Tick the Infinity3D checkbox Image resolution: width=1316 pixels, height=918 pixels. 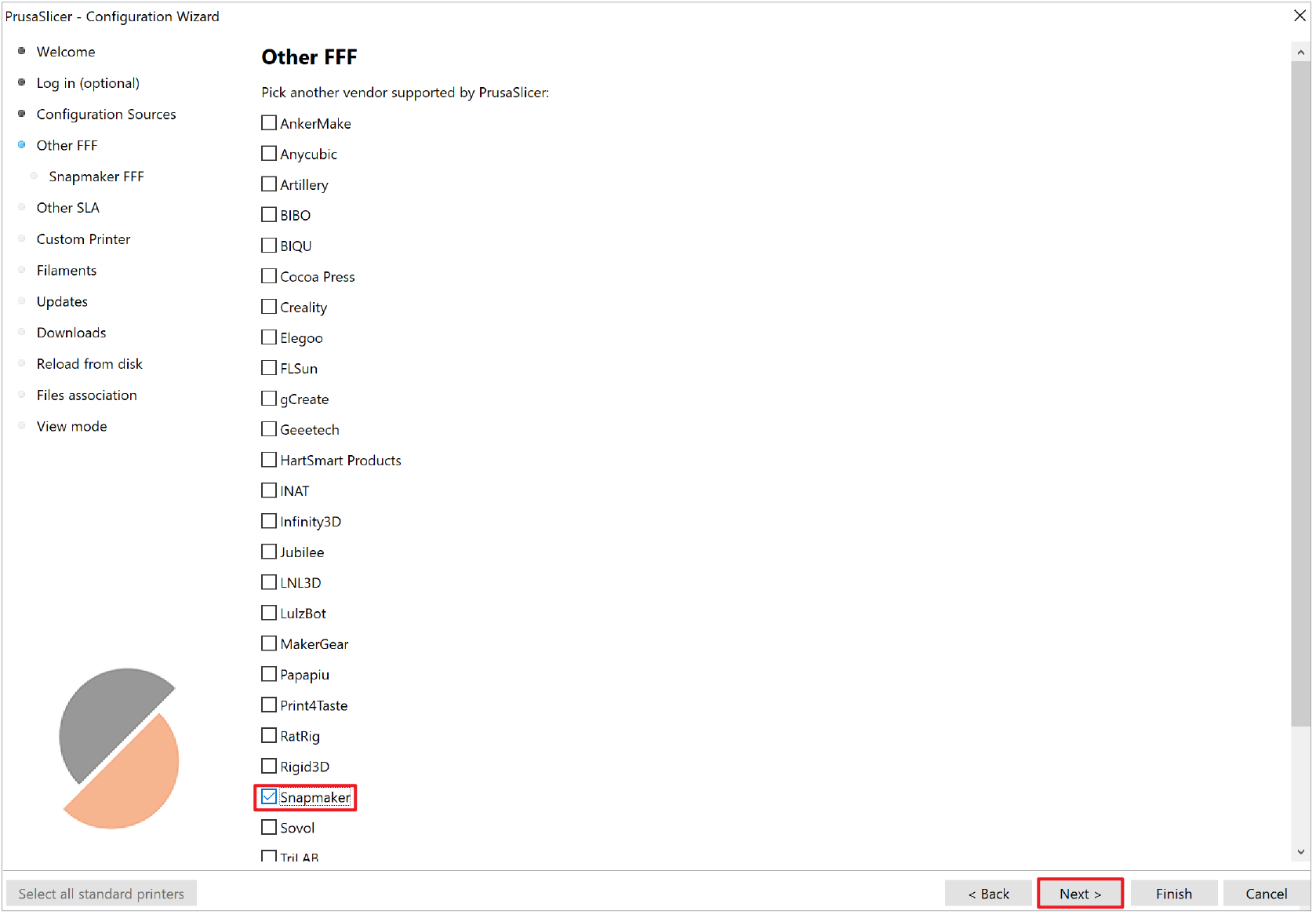pos(269,521)
